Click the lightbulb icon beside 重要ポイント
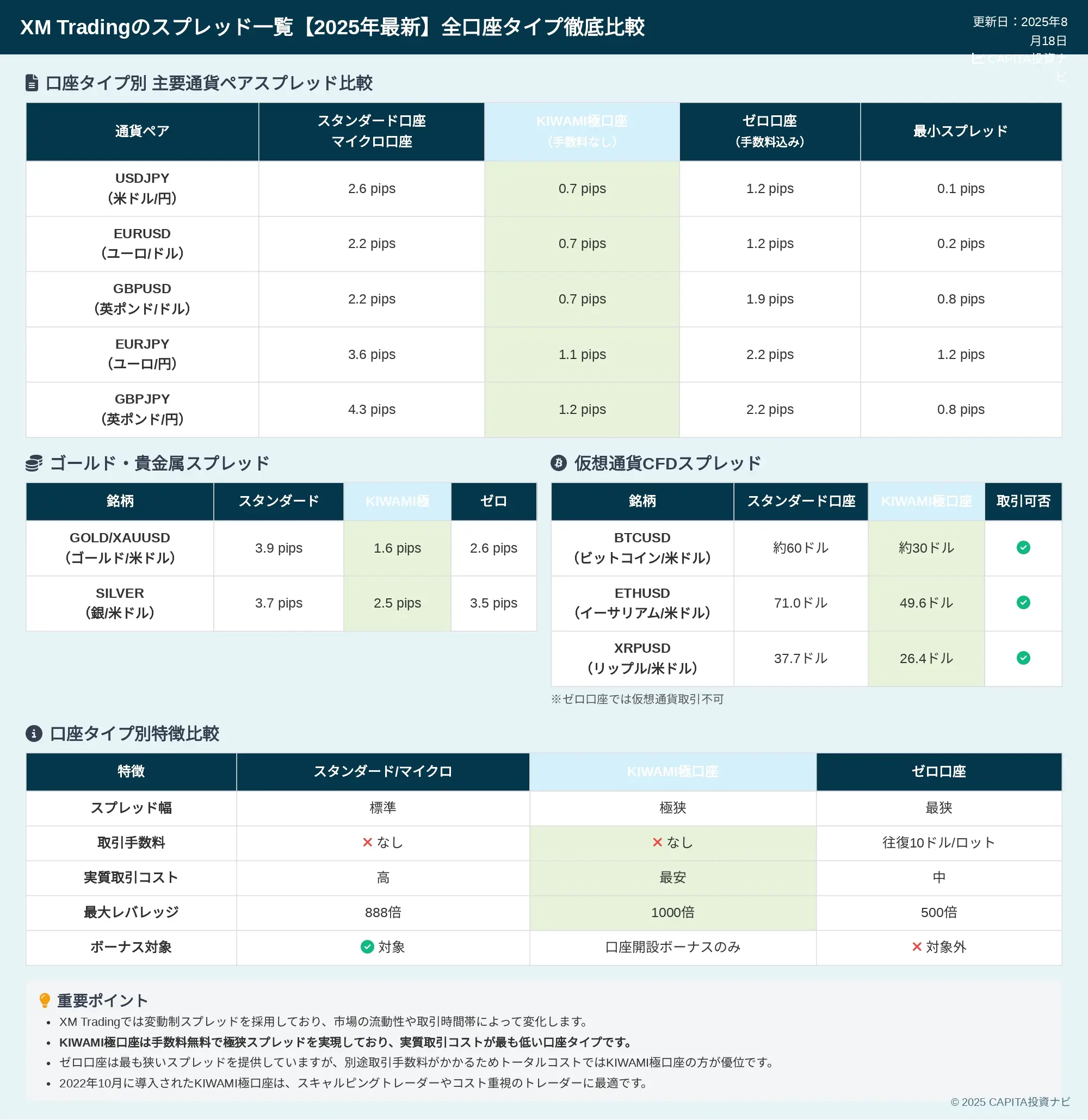The width and height of the screenshot is (1088, 1120). pyautogui.click(x=45, y=1000)
